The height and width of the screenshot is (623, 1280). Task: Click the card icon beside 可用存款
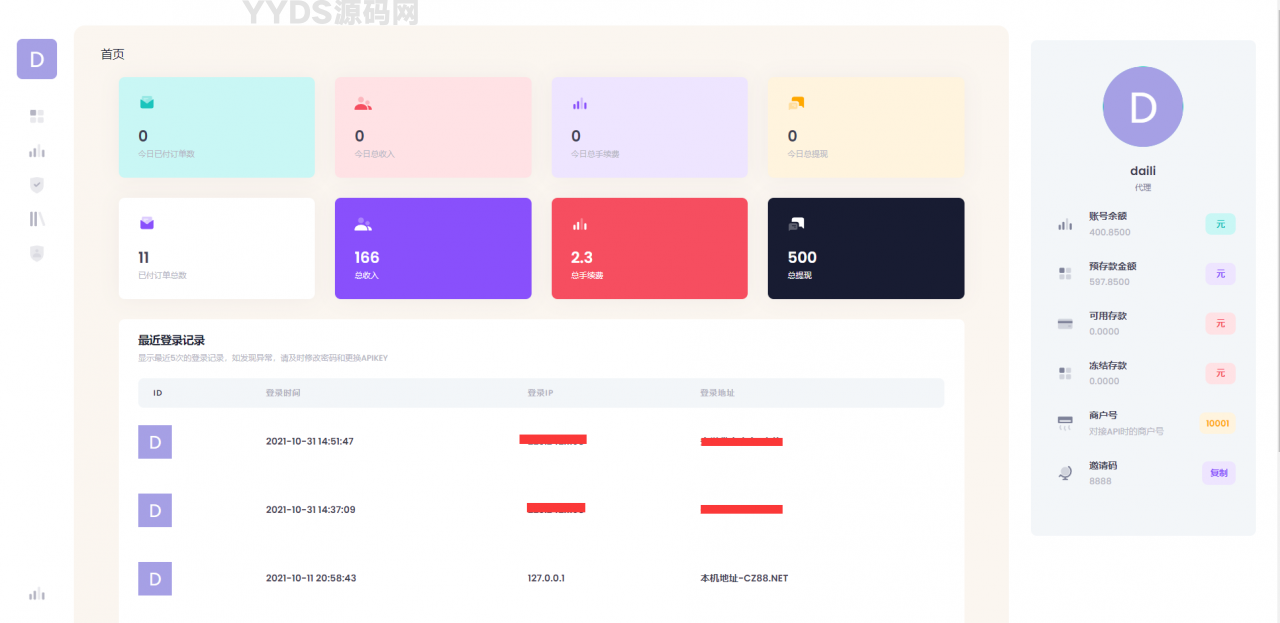(x=1065, y=323)
